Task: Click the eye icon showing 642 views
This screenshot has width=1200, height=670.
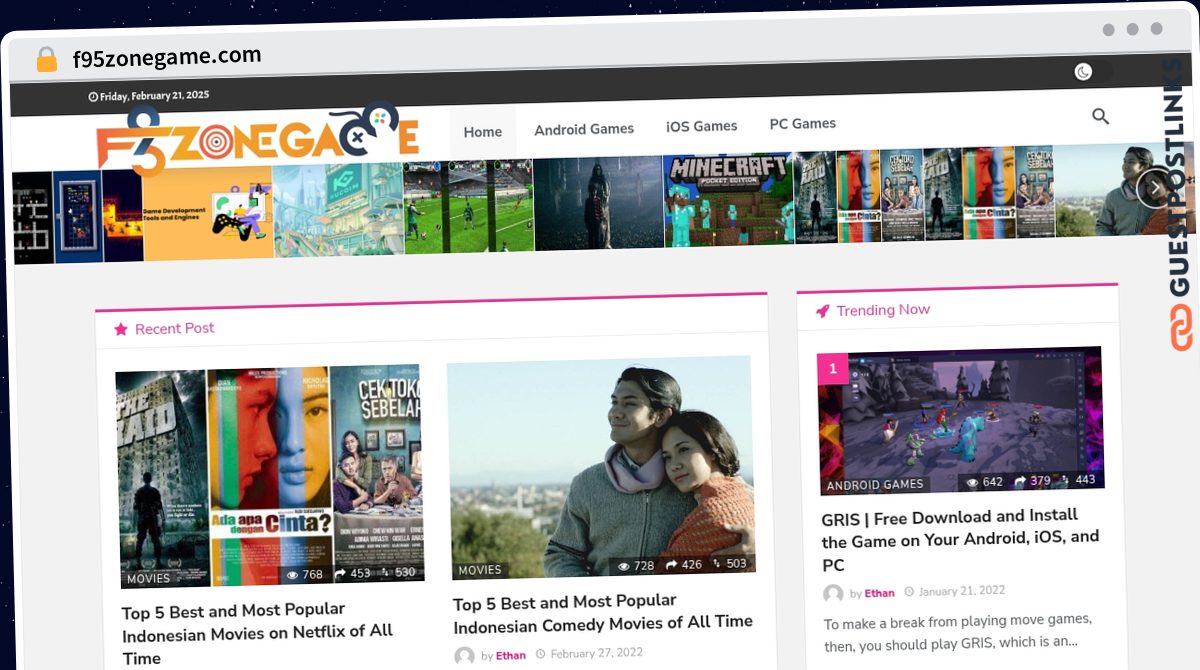Action: (972, 482)
